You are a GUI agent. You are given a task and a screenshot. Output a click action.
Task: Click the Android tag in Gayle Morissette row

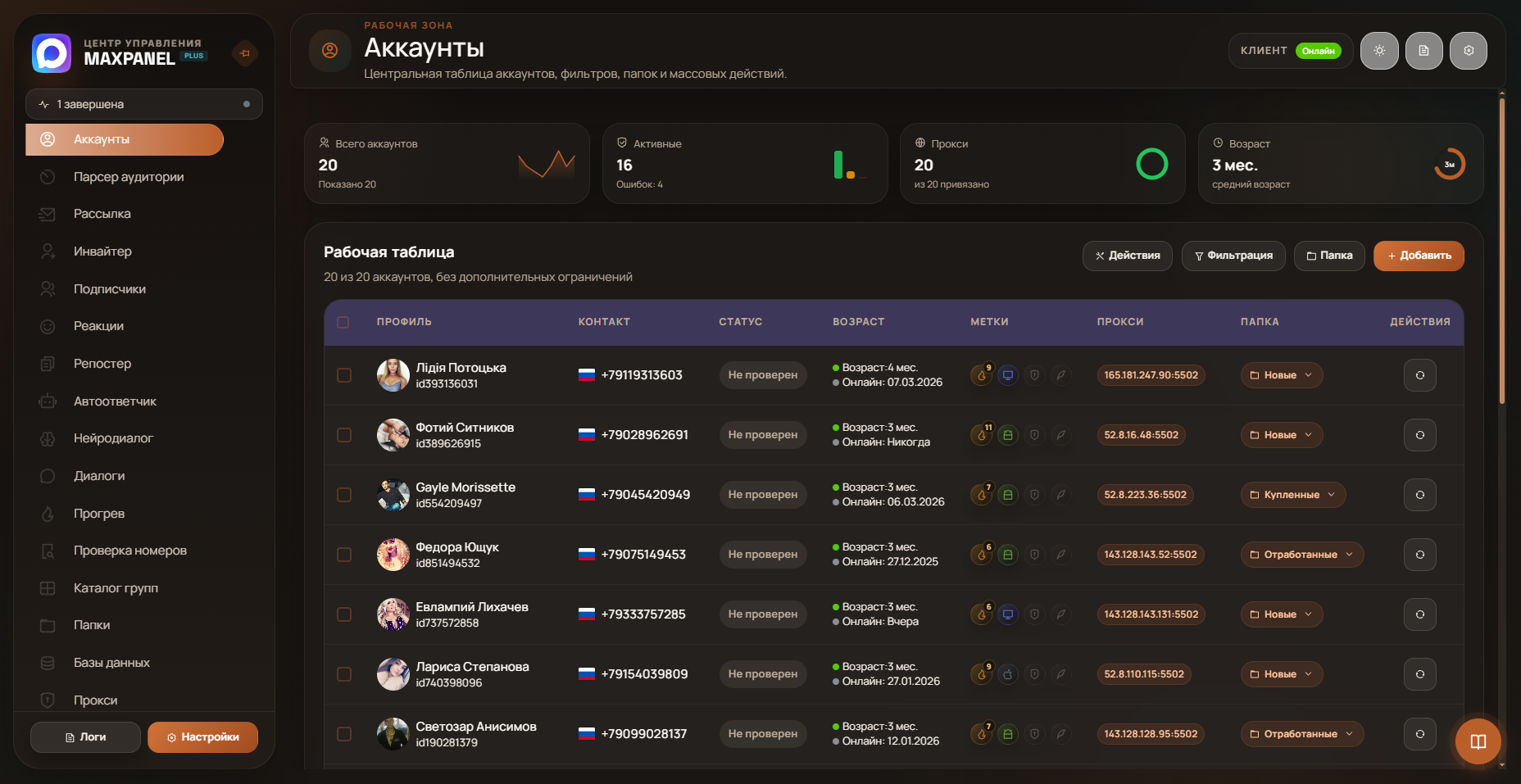[1008, 495]
